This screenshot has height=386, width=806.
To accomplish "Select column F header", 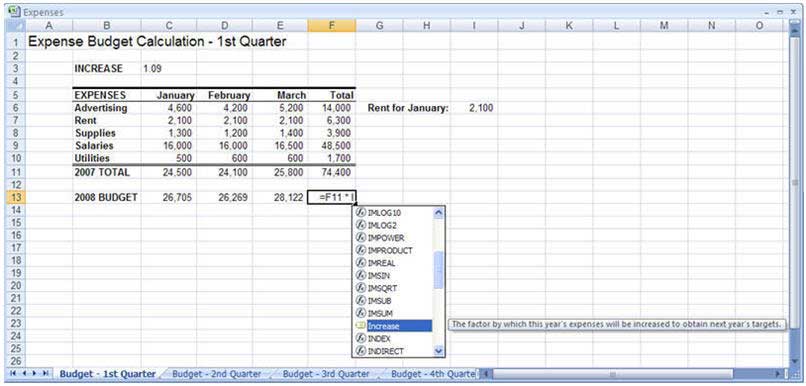I will (332, 26).
